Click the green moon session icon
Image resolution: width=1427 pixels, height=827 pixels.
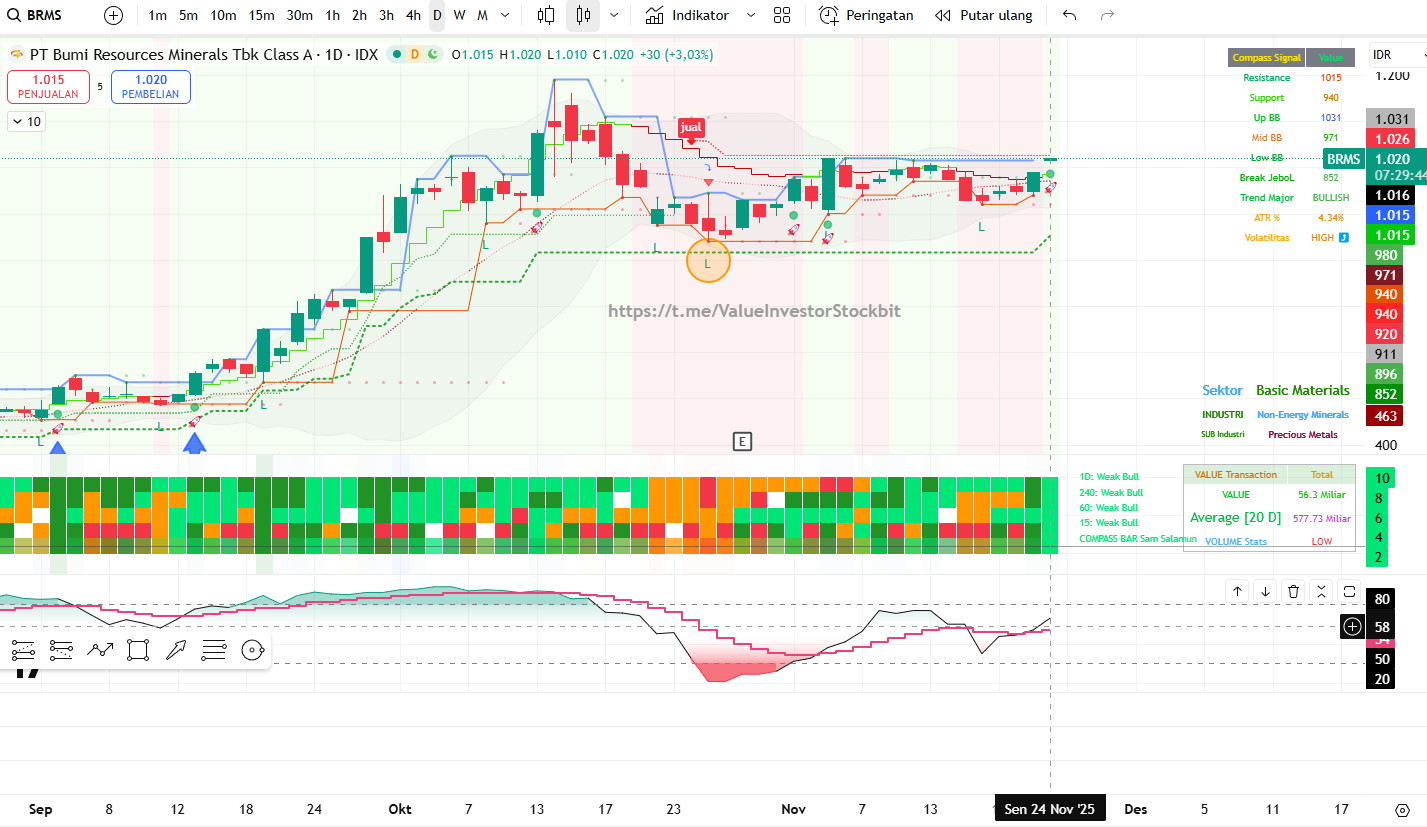pos(432,54)
